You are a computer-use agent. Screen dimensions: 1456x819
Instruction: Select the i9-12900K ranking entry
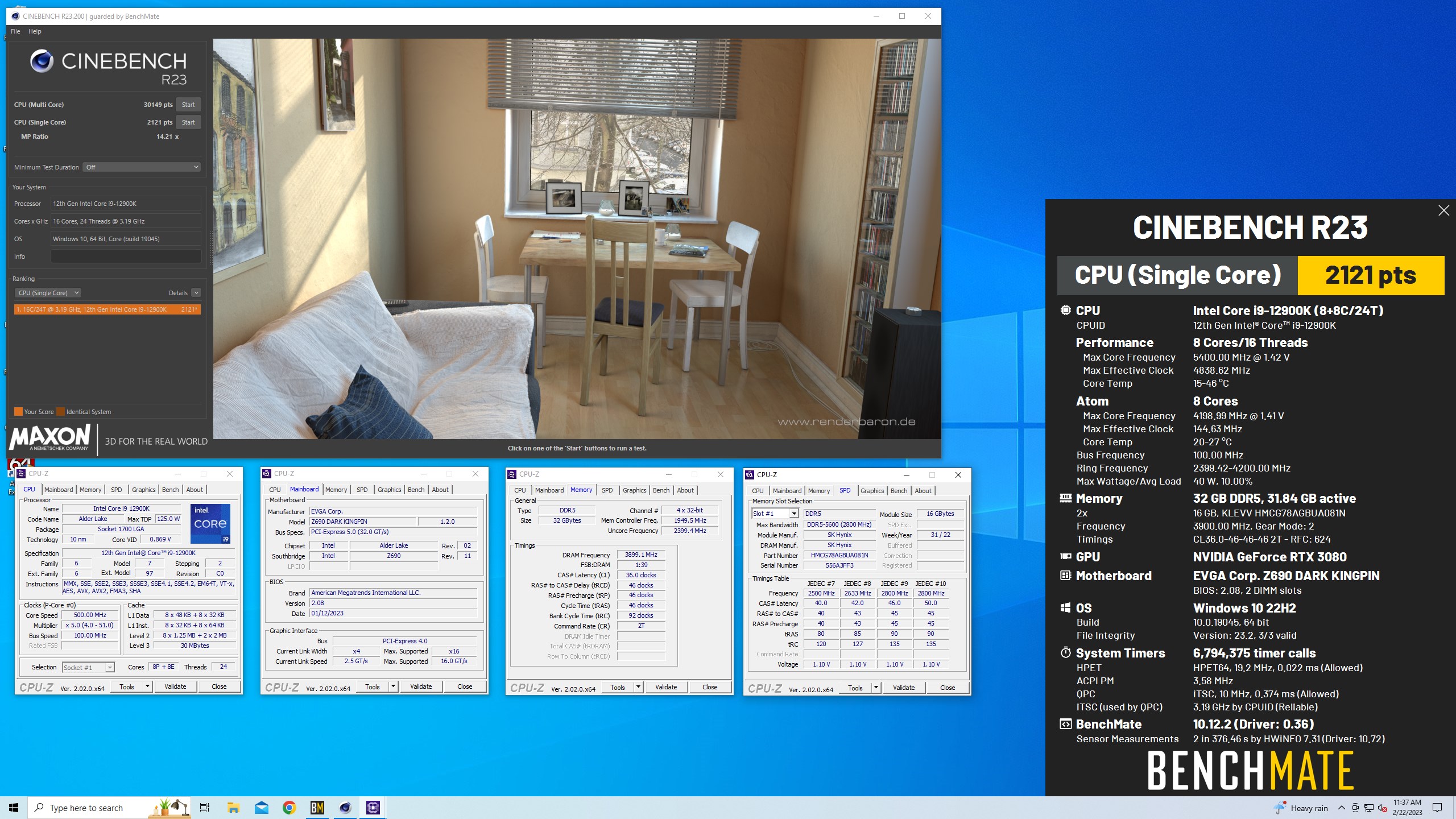107,309
